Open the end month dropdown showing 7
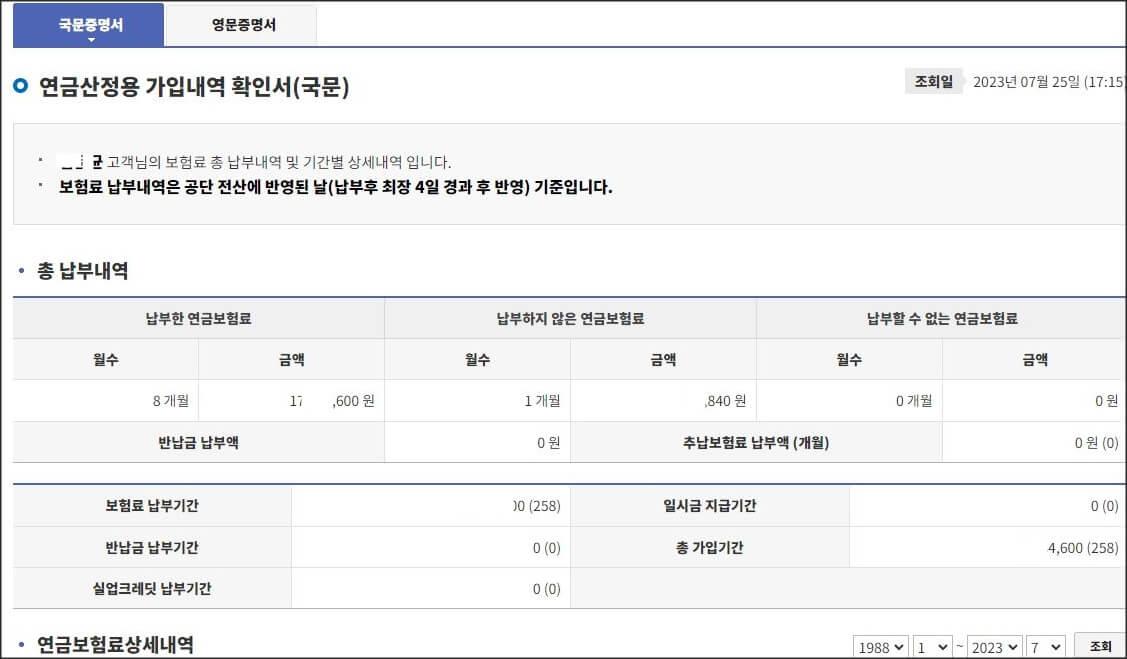The height and width of the screenshot is (659, 1127). (x=1046, y=647)
